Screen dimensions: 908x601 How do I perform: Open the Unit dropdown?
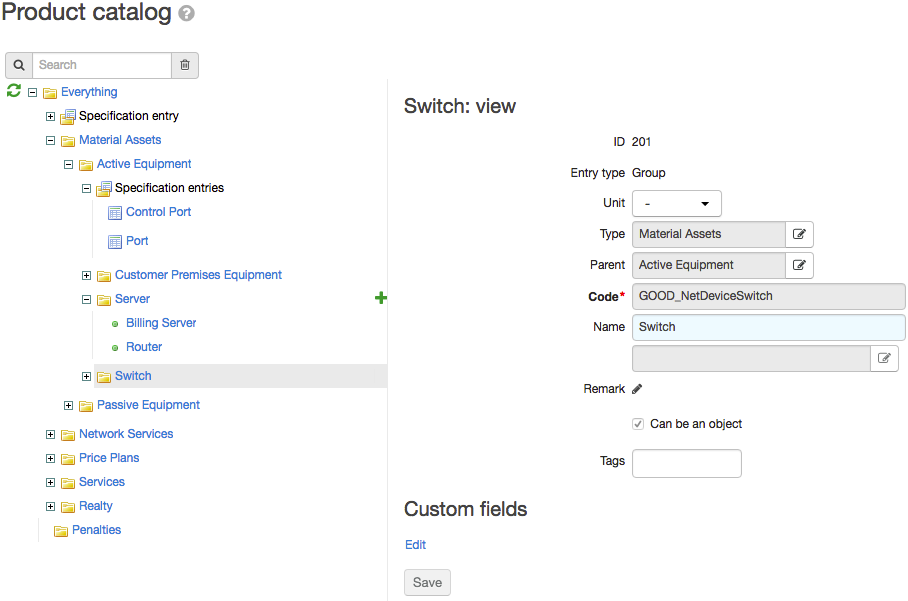[676, 203]
